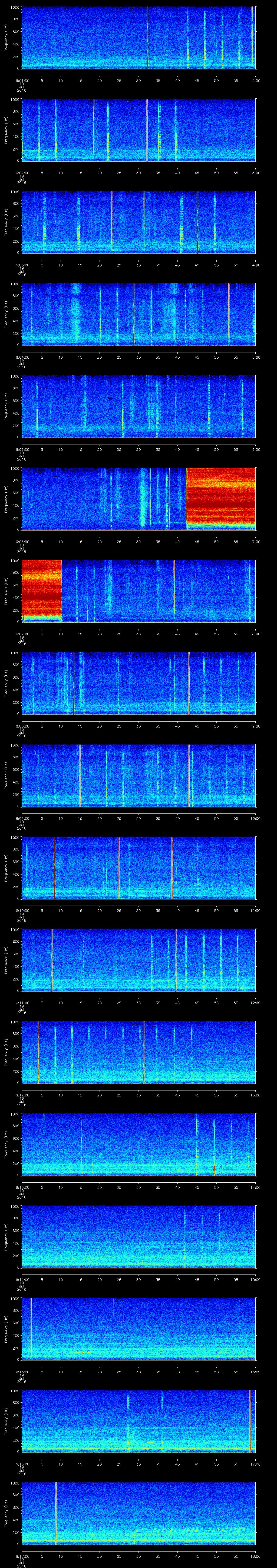Click the spectrogram panel starting at 6:16:00
Screen dimensions: 277x1568
[x=138, y=1421]
